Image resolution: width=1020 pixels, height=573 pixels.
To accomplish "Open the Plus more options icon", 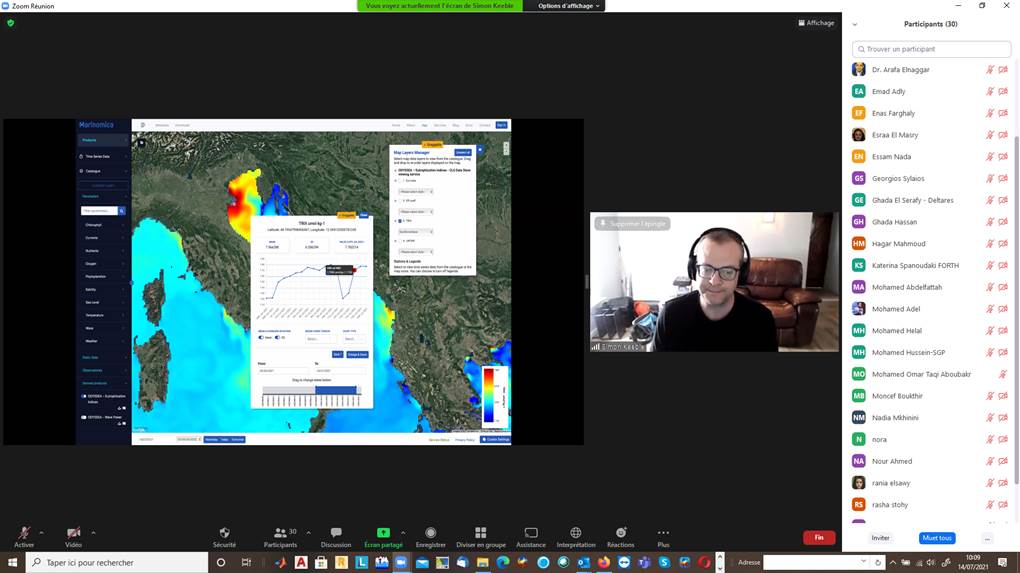I will [x=663, y=533].
